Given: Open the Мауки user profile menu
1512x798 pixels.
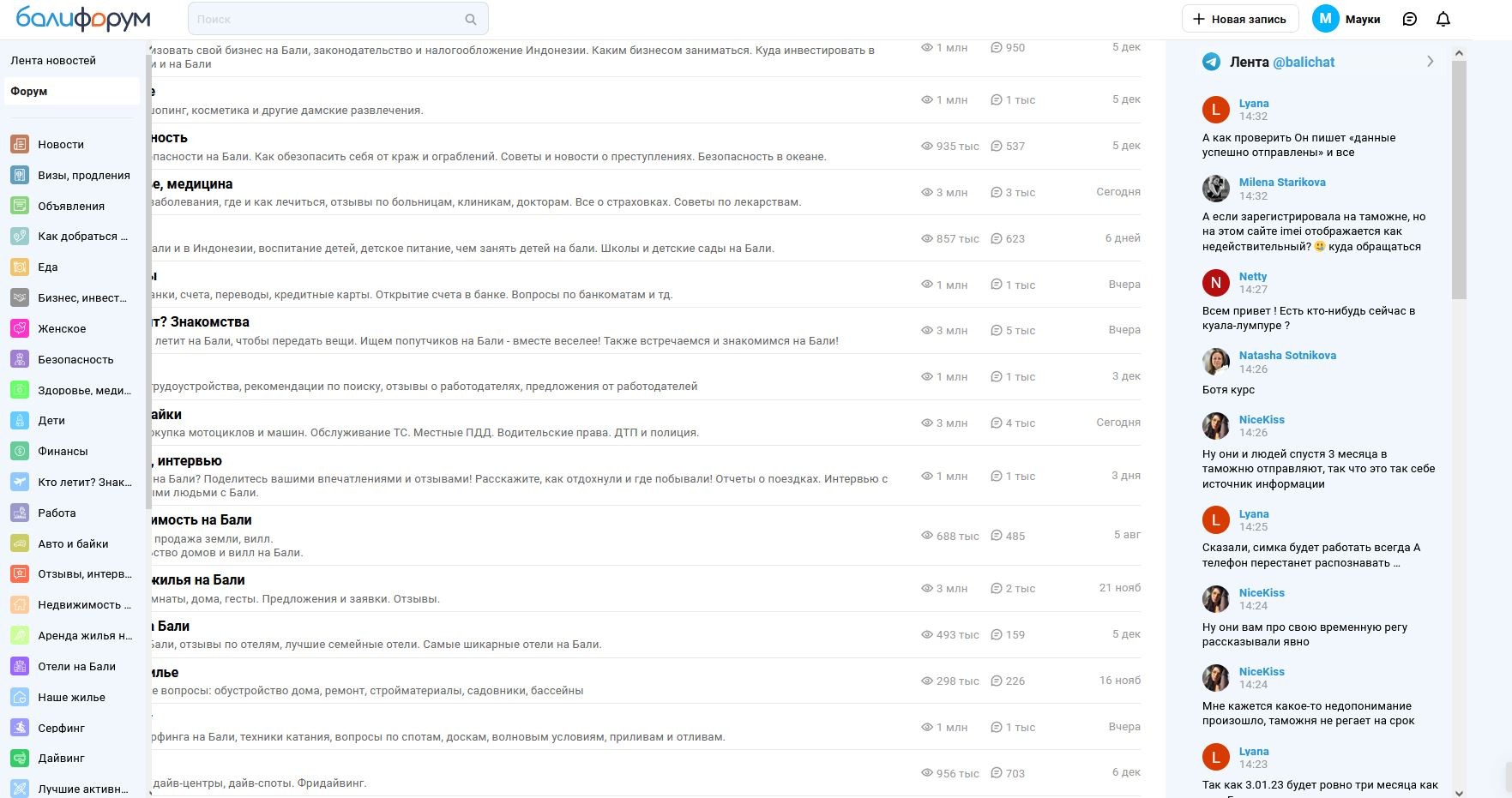Looking at the screenshot, I should pyautogui.click(x=1346, y=19).
